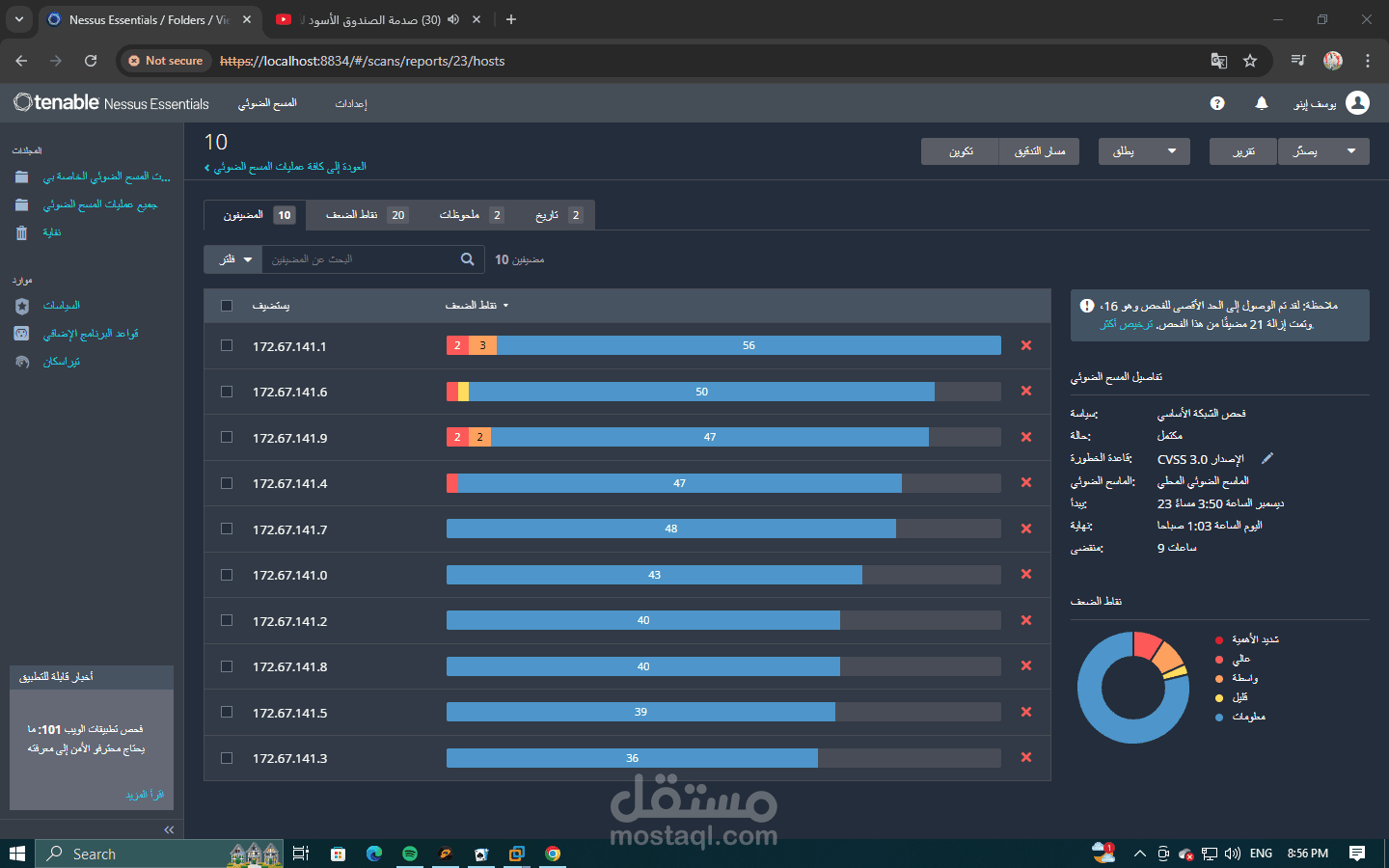Edit severity base with pencil icon
The width and height of the screenshot is (1389, 868).
pyautogui.click(x=1267, y=458)
